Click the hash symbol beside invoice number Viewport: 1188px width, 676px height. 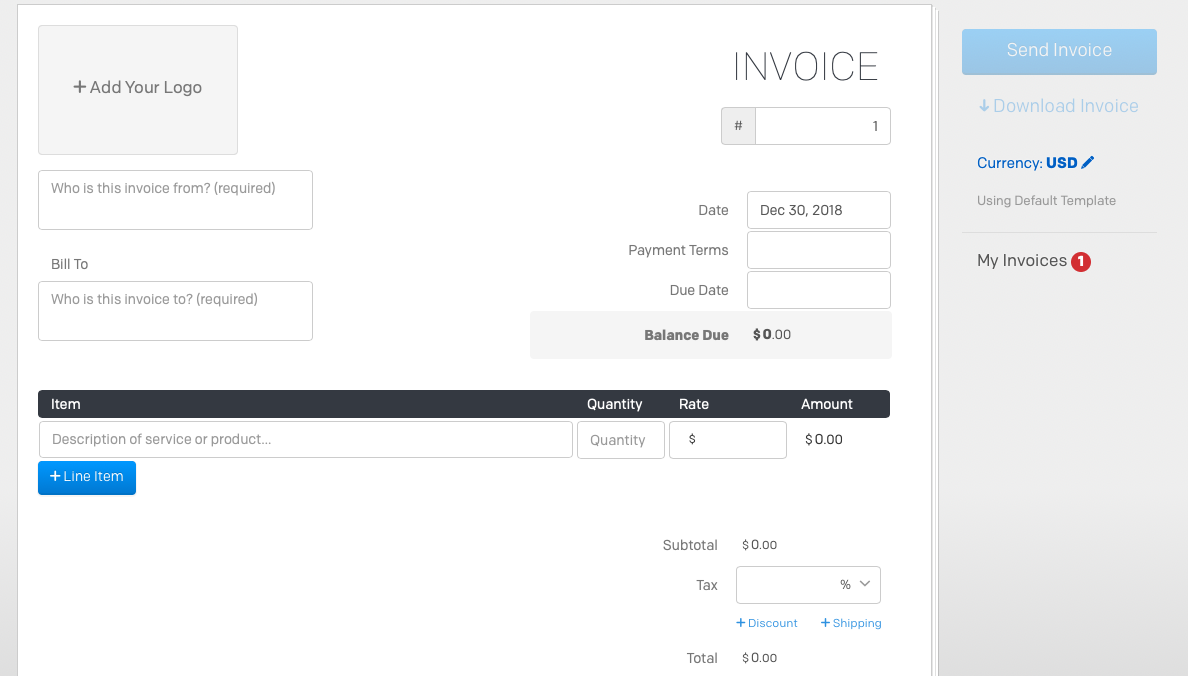738,126
